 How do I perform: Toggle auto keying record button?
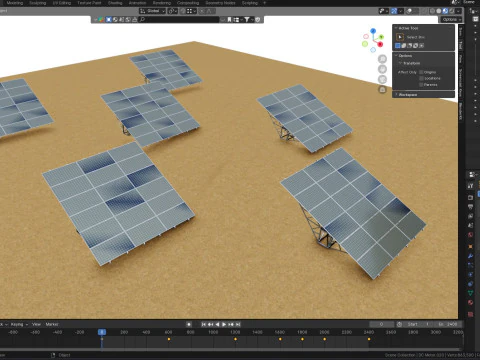189,324
